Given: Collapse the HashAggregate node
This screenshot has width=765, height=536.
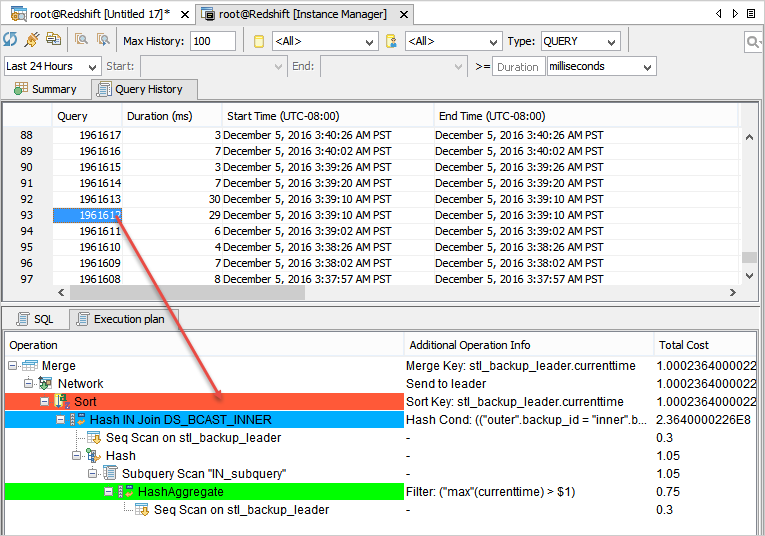Looking at the screenshot, I should click(109, 491).
